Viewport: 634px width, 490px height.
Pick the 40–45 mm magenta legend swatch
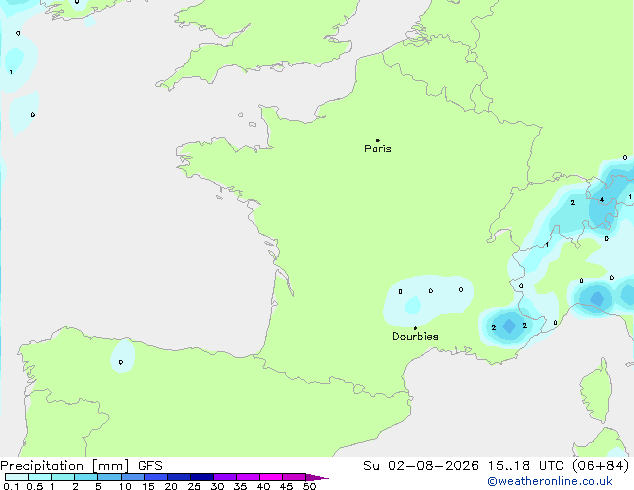pyautogui.click(x=271, y=477)
